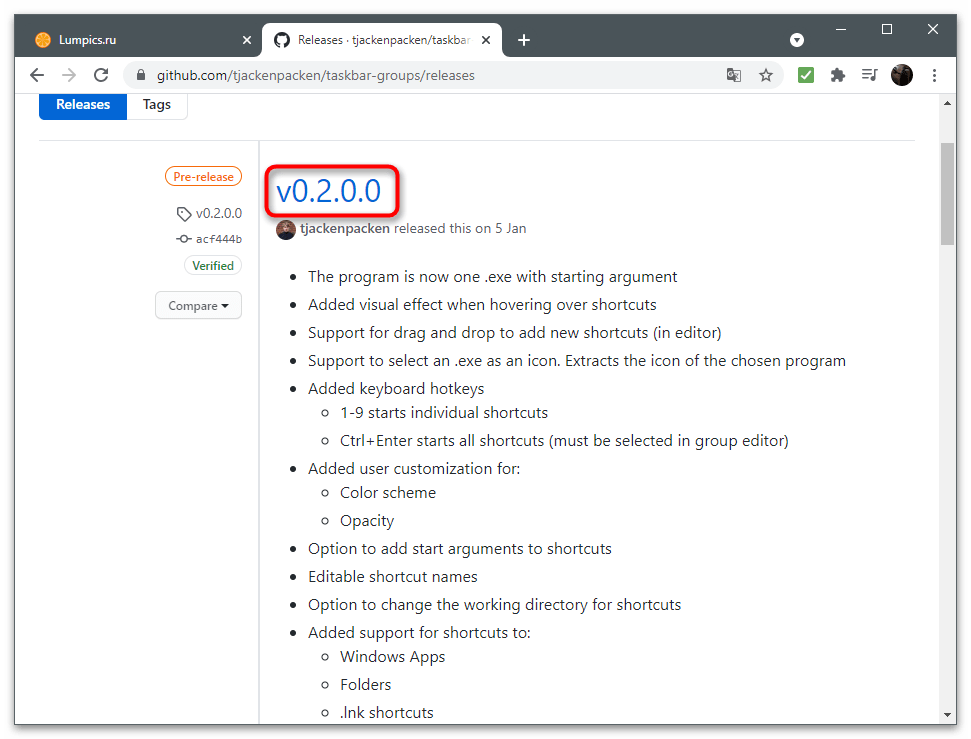Click 'Support to select an .exe as an icon' line

coord(577,361)
